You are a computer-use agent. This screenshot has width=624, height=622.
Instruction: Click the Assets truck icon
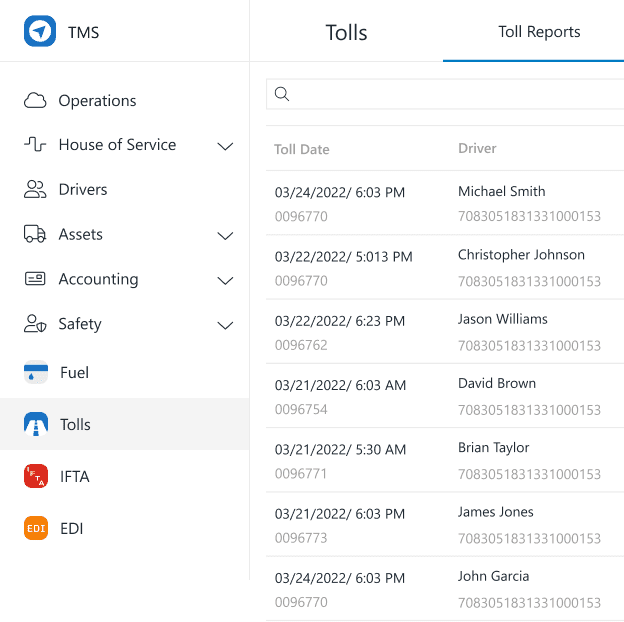point(35,234)
